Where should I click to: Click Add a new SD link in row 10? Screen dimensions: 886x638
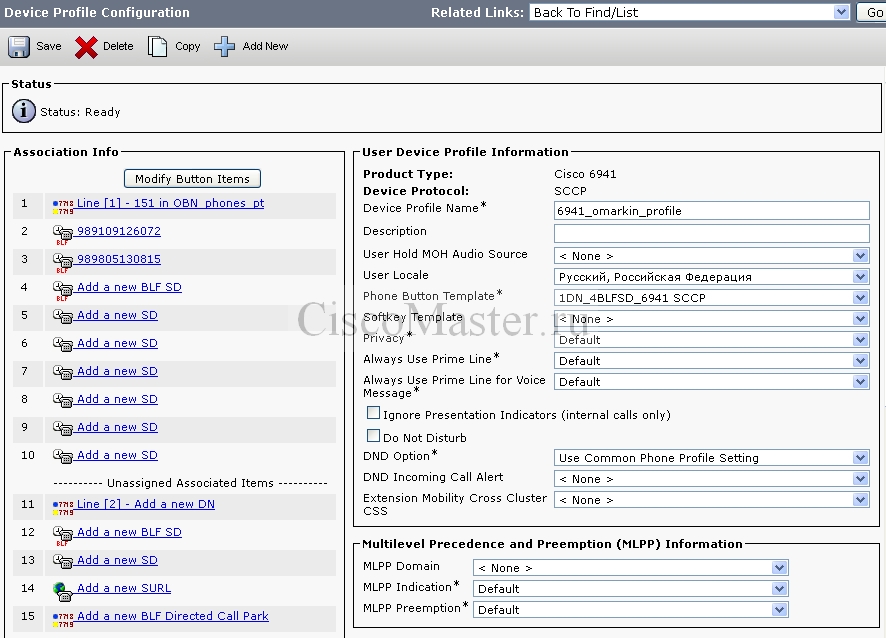click(x=117, y=455)
